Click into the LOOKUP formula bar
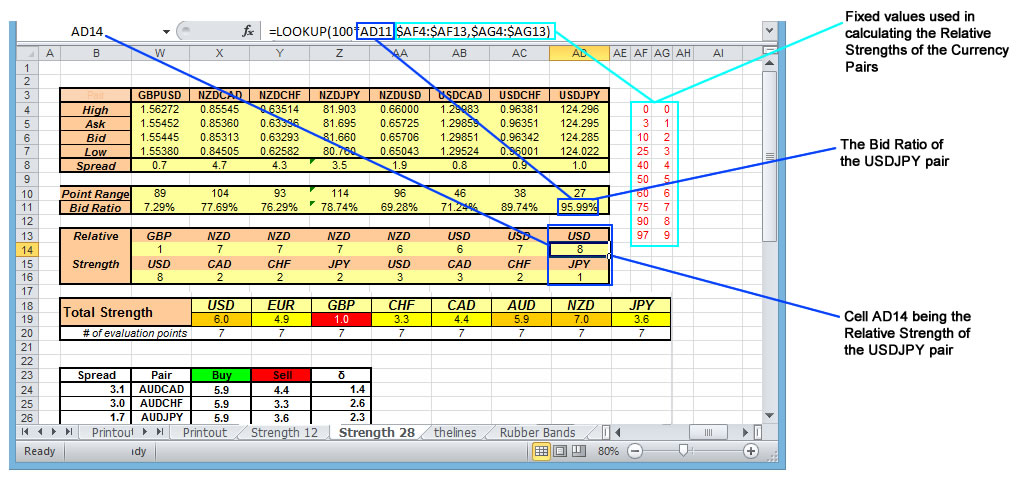The width and height of the screenshot is (1022, 478). (x=510, y=31)
